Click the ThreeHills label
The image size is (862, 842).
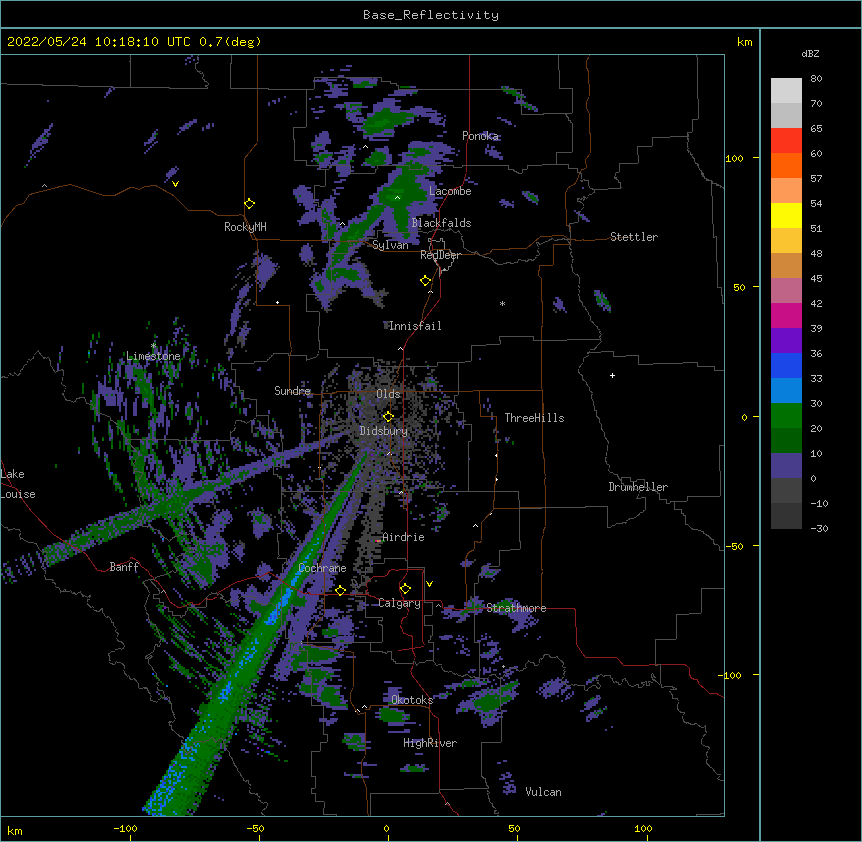coord(534,418)
